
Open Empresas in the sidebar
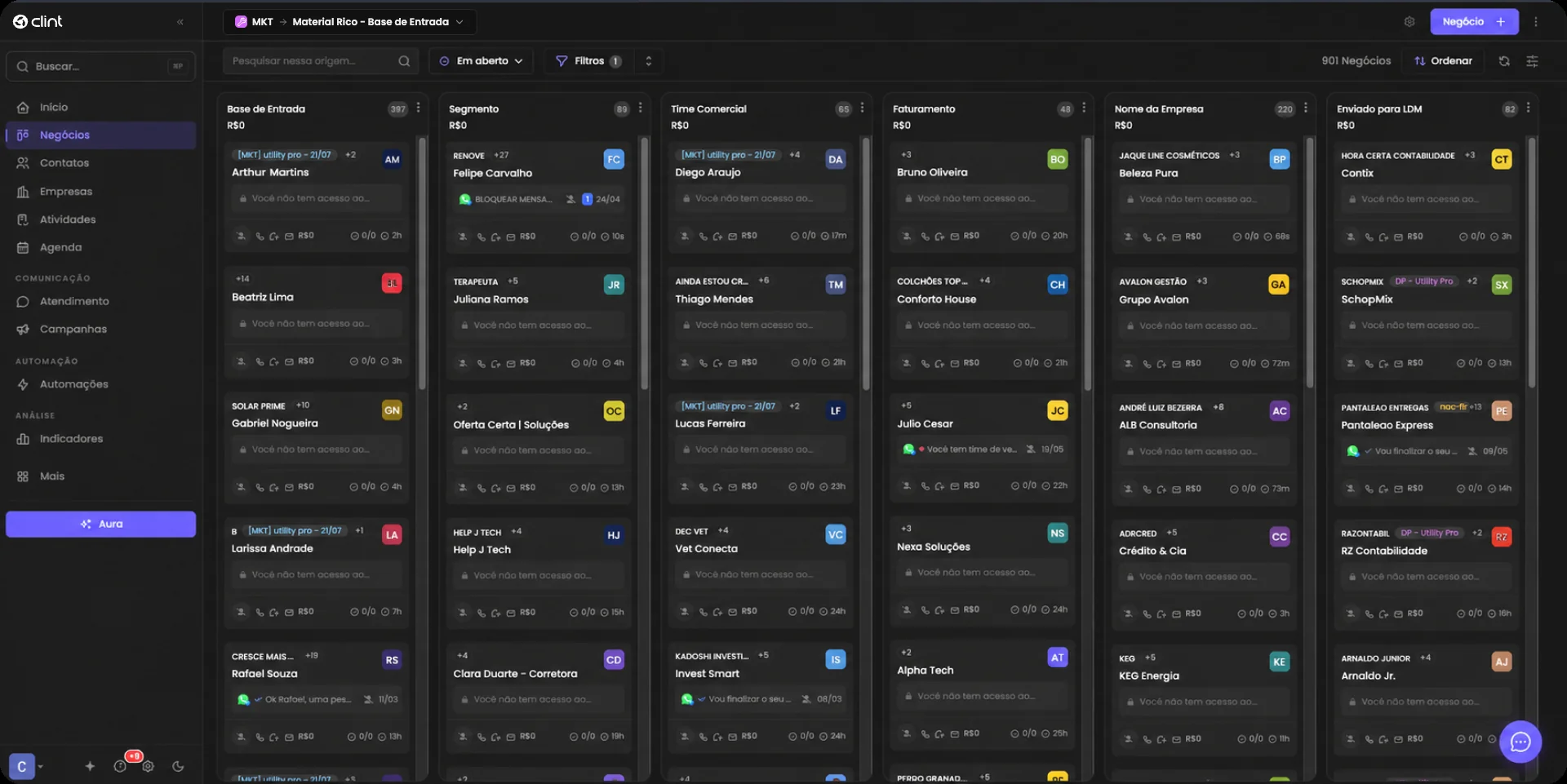(100, 192)
